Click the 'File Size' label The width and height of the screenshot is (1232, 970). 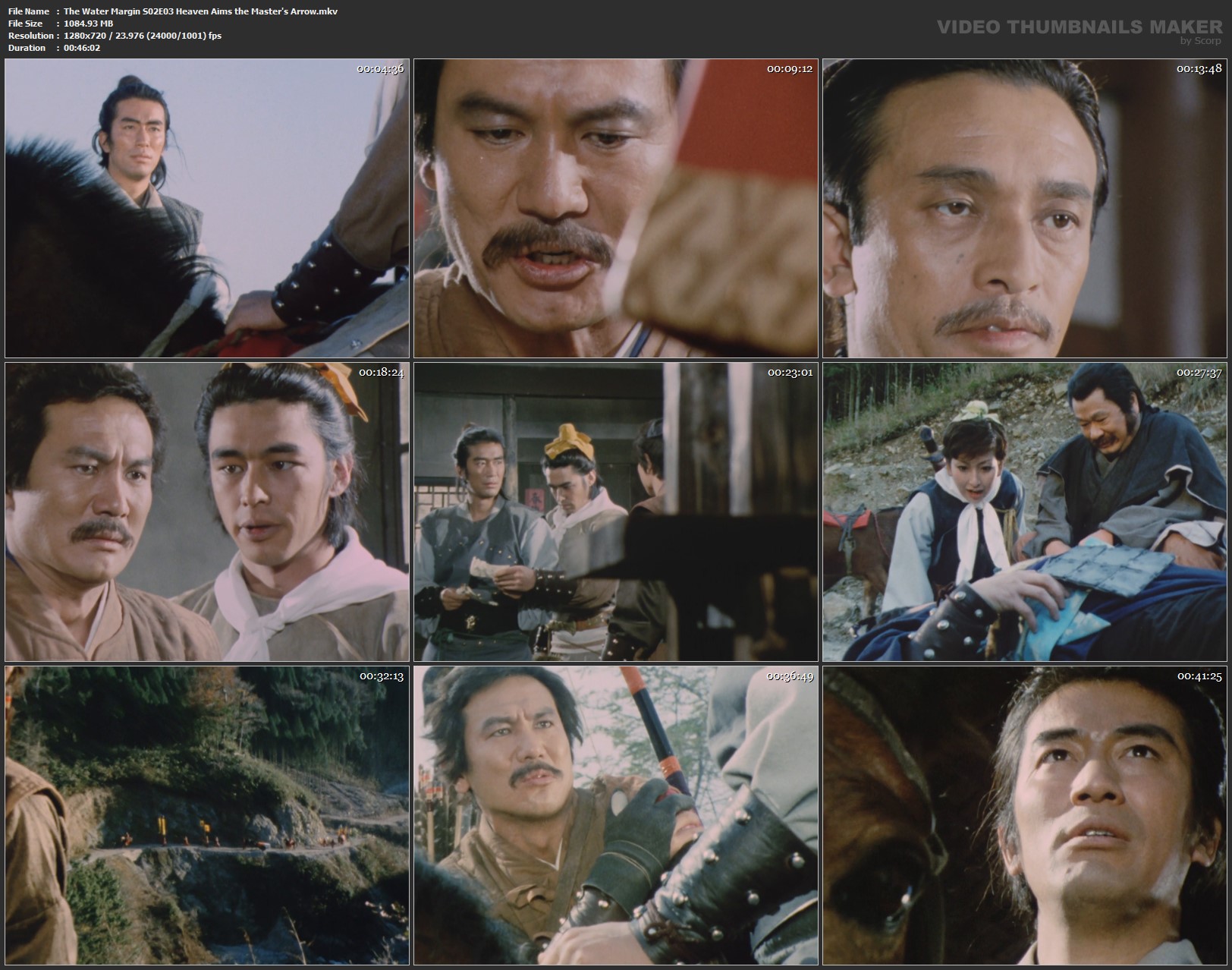[x=25, y=24]
